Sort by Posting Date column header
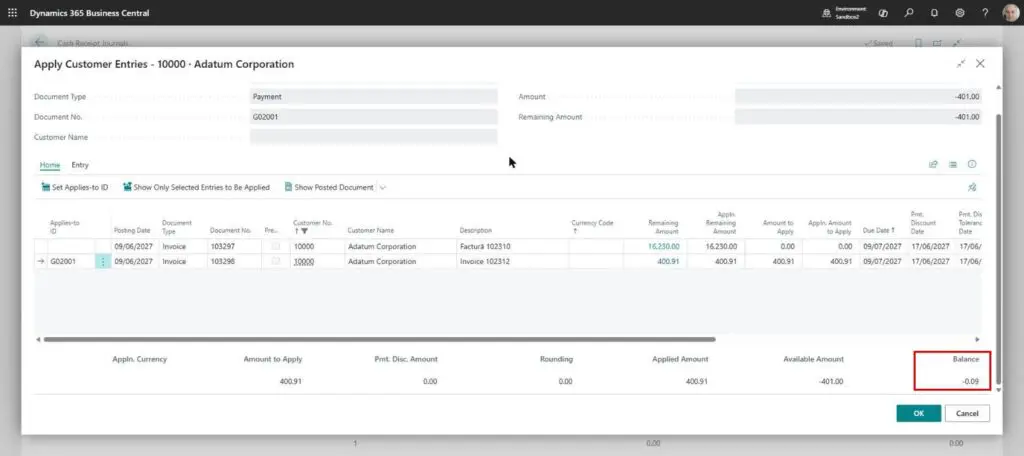The height and width of the screenshot is (456, 1024). point(132,231)
